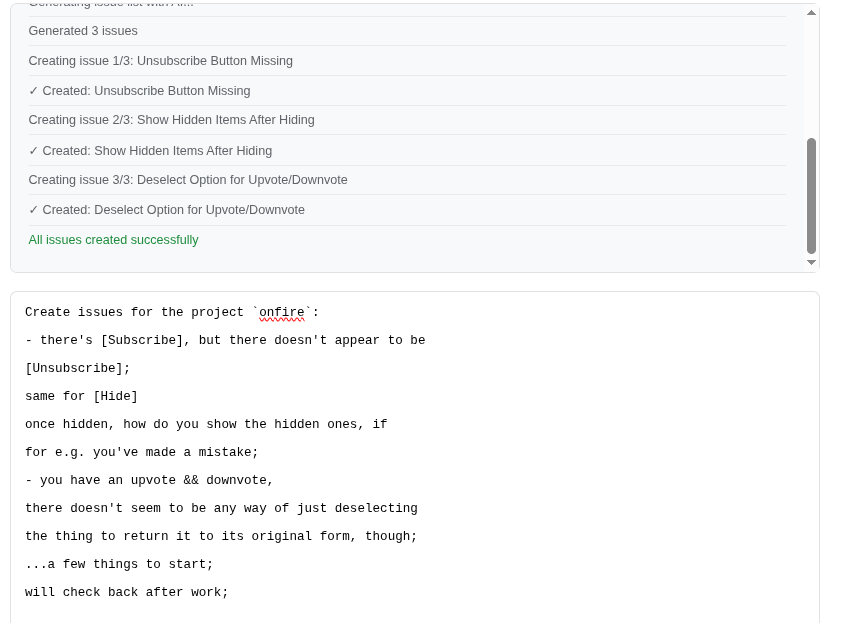Image resolution: width=850 pixels, height=623 pixels.
Task: Click the log panel scrollbar thumb
Action: click(x=811, y=195)
